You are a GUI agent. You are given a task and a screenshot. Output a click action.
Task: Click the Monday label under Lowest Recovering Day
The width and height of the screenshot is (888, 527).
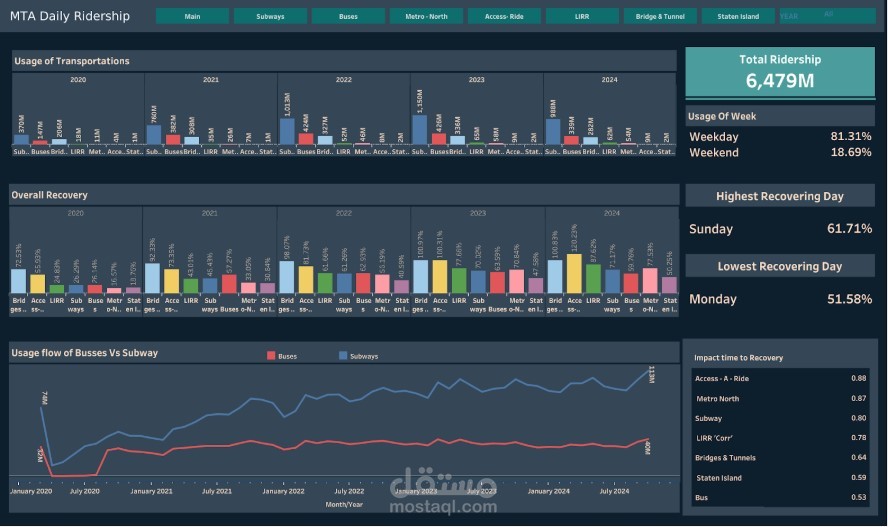point(712,299)
